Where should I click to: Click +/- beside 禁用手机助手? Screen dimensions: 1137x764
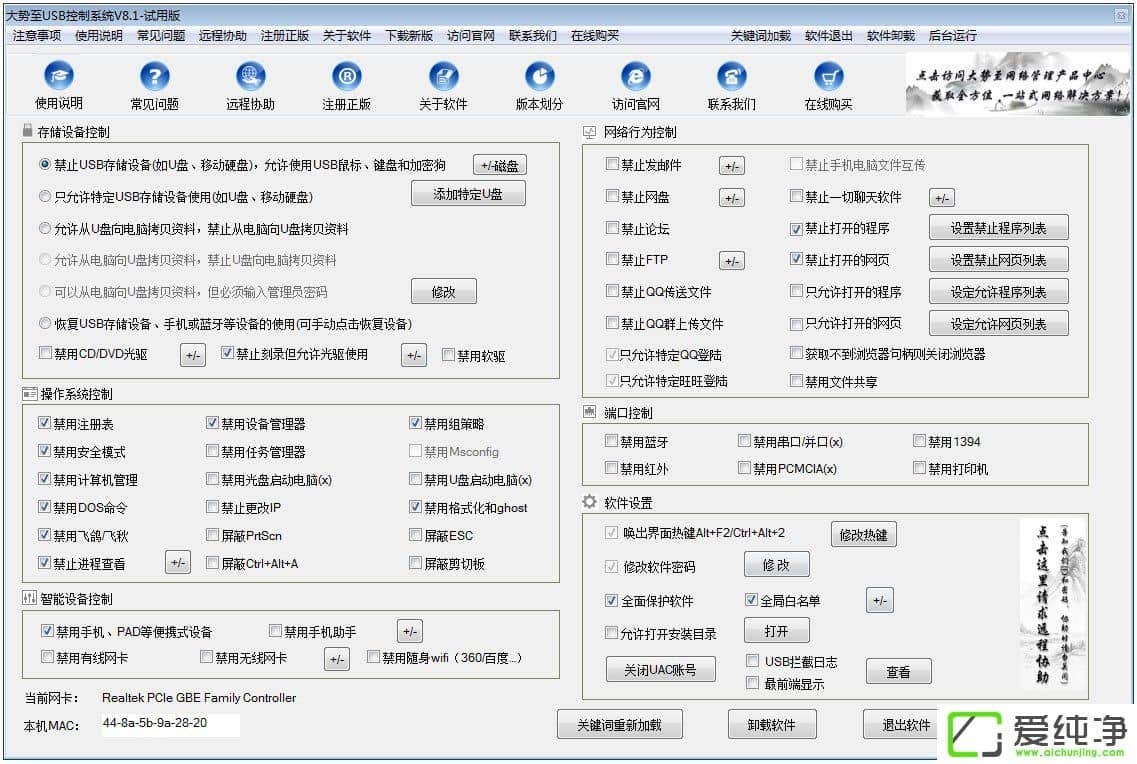pyautogui.click(x=410, y=631)
